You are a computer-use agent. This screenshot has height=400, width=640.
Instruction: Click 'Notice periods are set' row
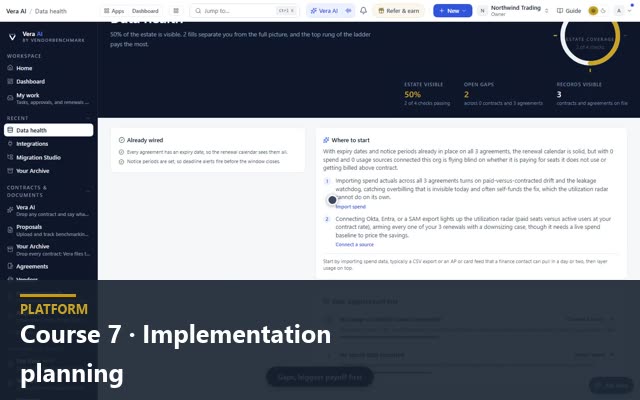tap(200, 162)
